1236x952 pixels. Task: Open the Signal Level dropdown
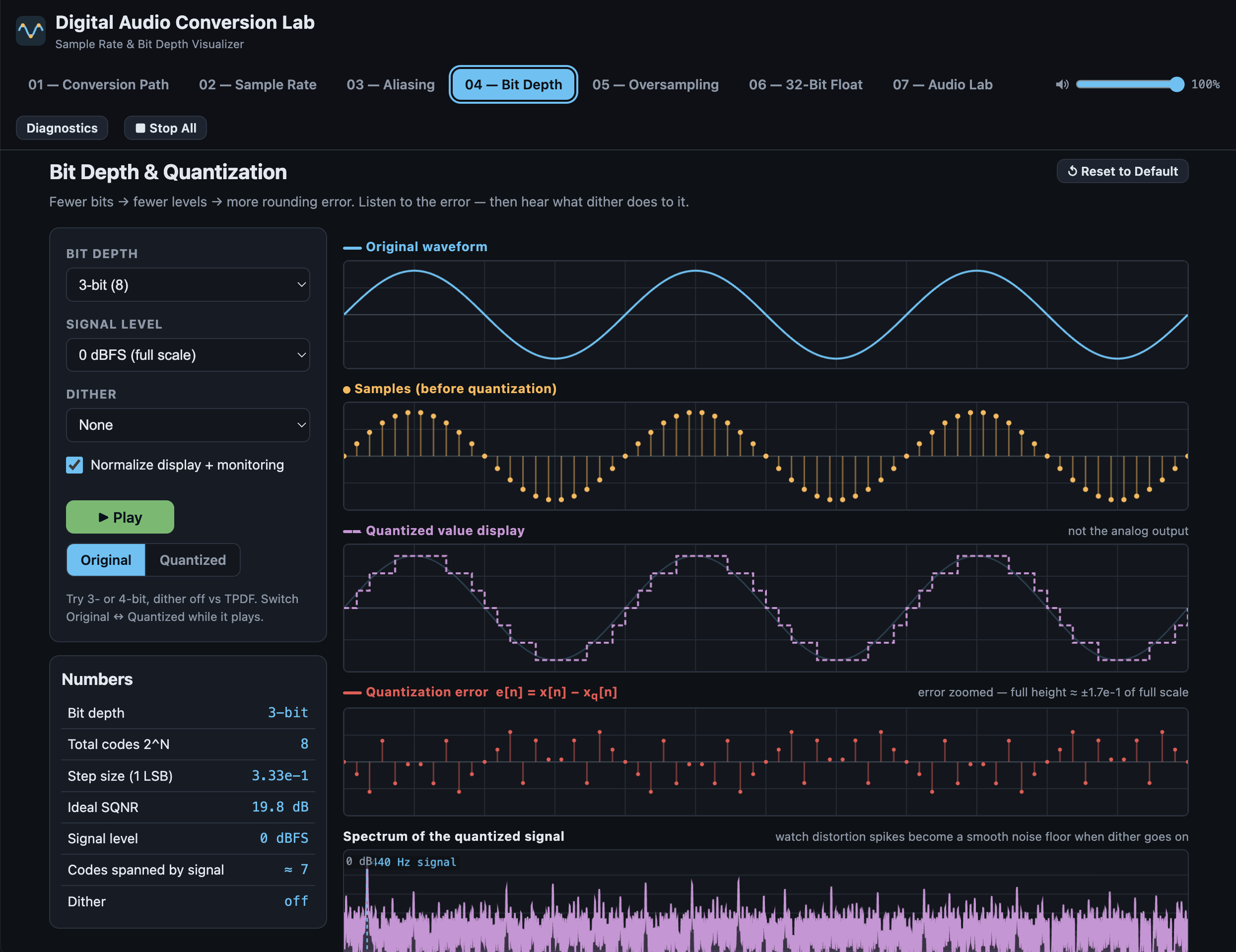(188, 355)
